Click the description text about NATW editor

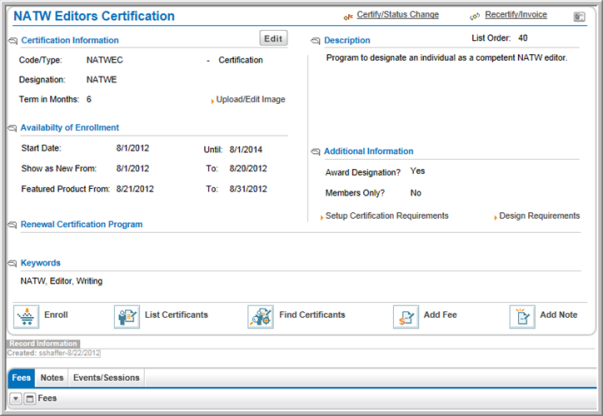446,58
